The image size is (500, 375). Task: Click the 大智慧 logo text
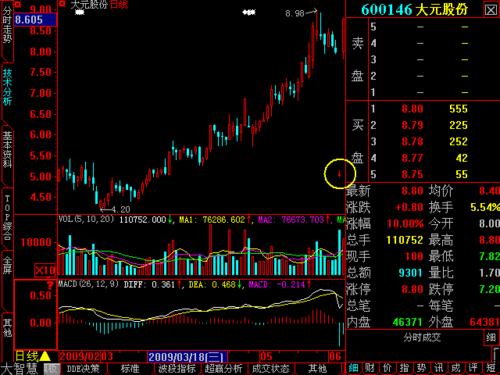pos(21,369)
